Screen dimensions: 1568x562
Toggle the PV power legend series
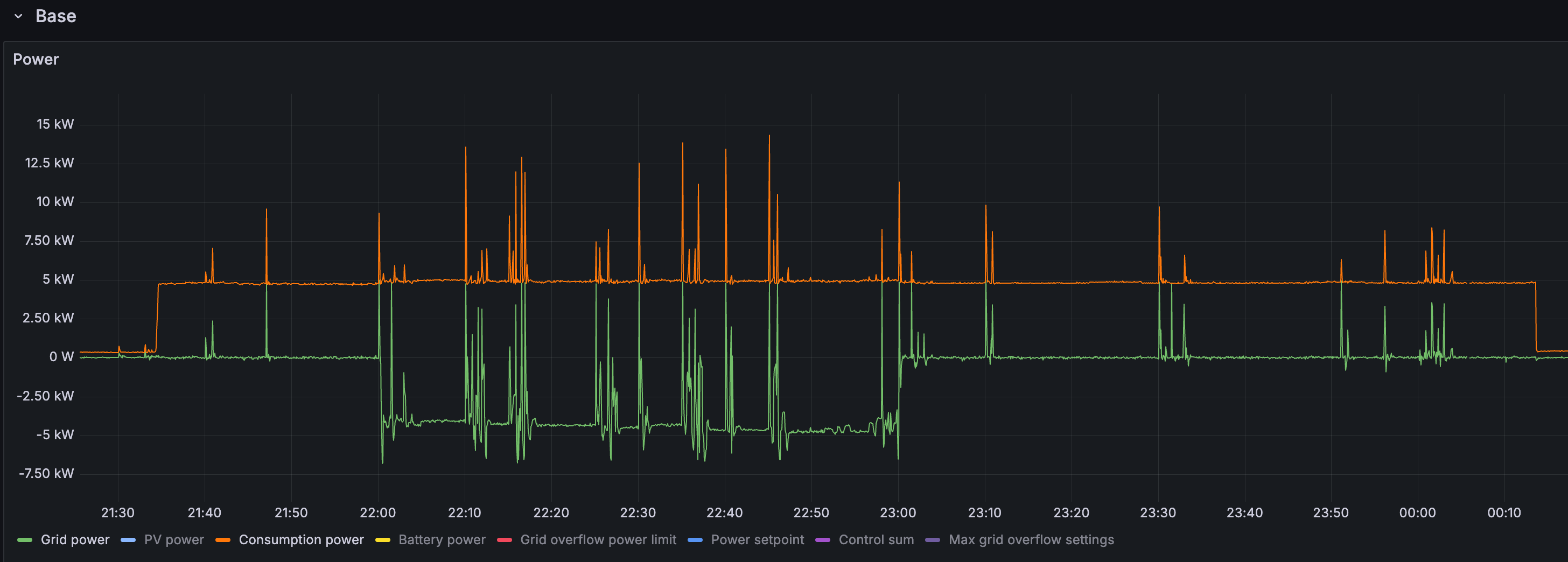point(174,539)
